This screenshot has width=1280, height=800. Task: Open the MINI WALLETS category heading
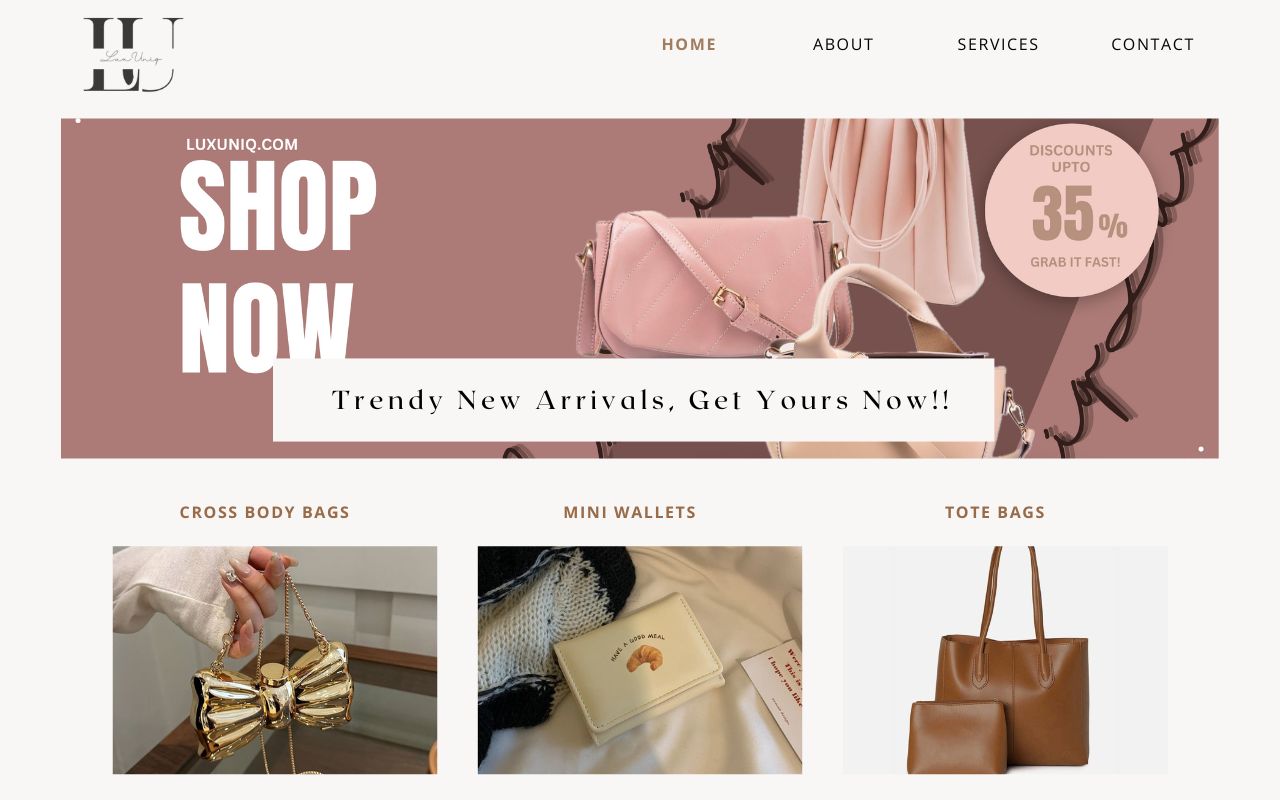click(630, 512)
